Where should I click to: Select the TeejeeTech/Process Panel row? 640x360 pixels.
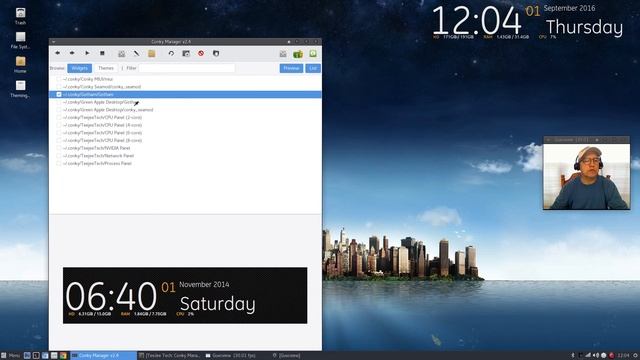coord(185,163)
